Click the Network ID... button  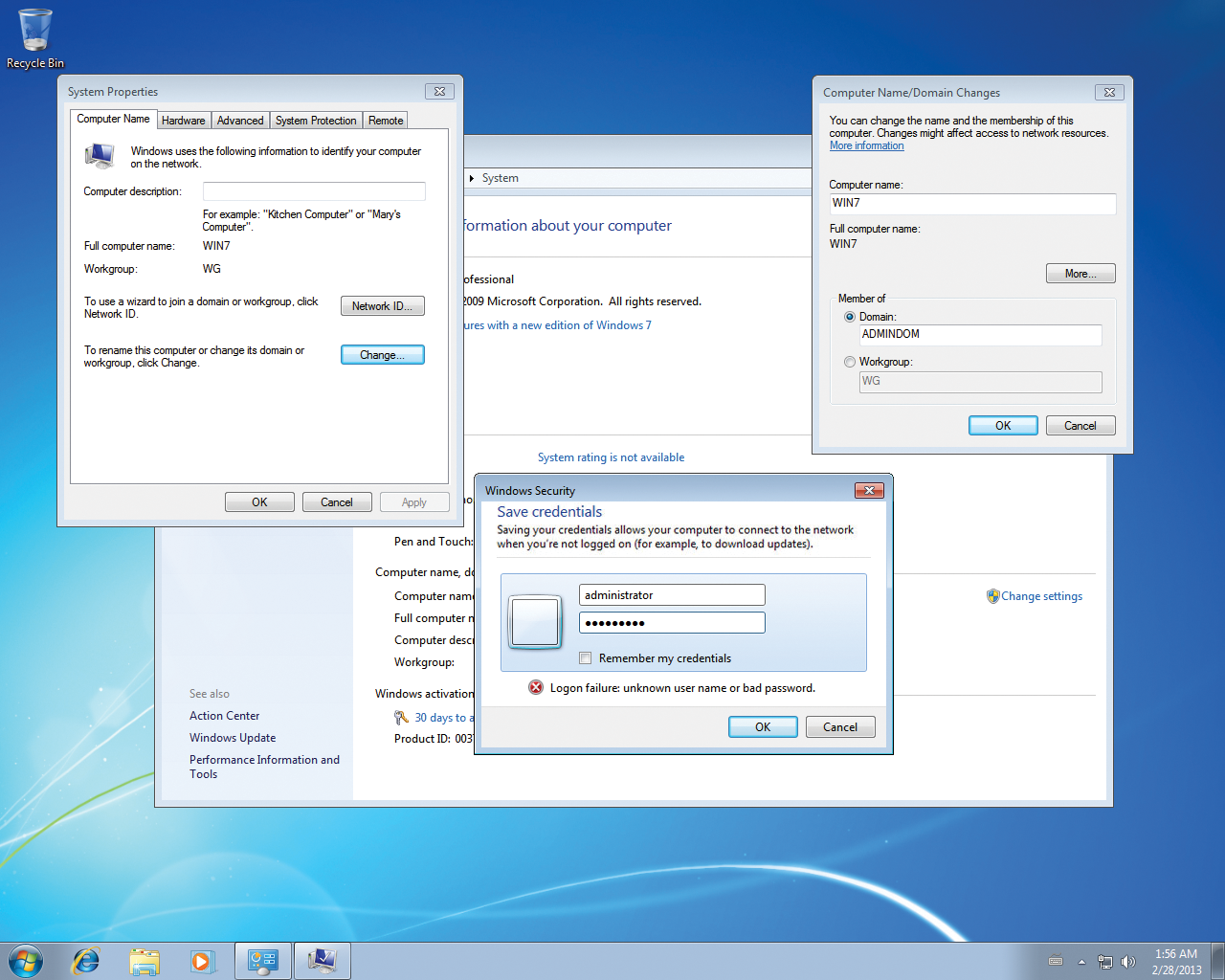(383, 306)
